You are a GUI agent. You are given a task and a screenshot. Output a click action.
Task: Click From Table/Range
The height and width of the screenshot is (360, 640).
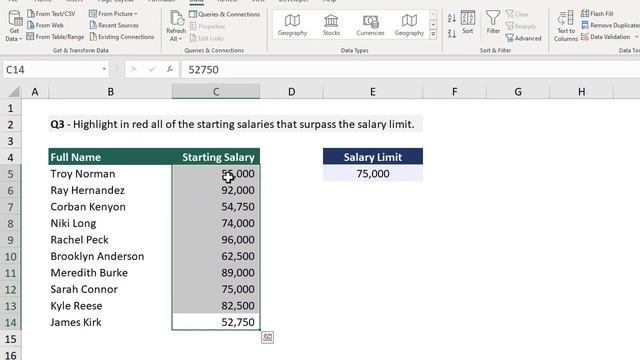[55, 37]
